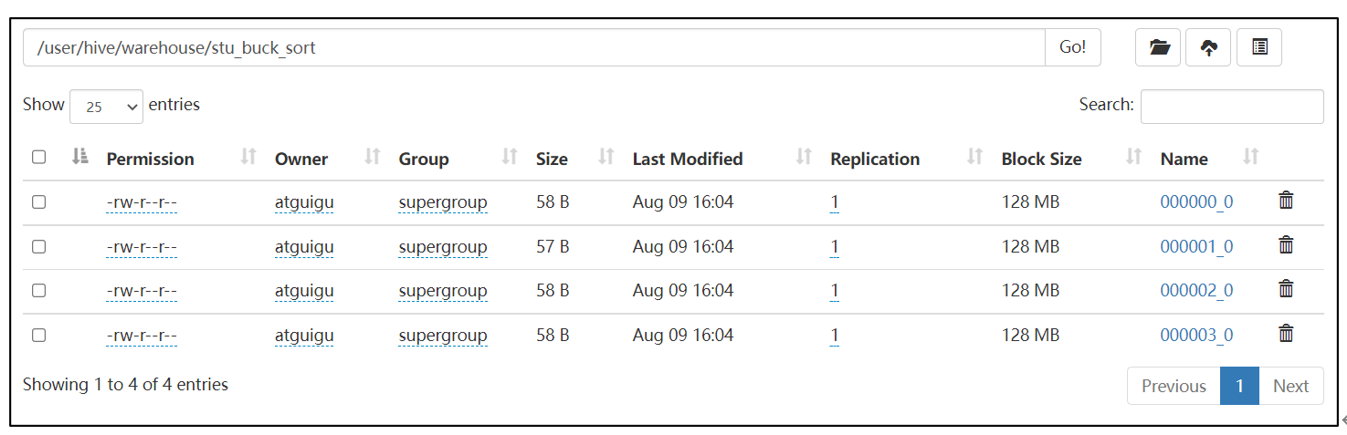
Task: Check the box for file 000000_0
Action: click(39, 202)
